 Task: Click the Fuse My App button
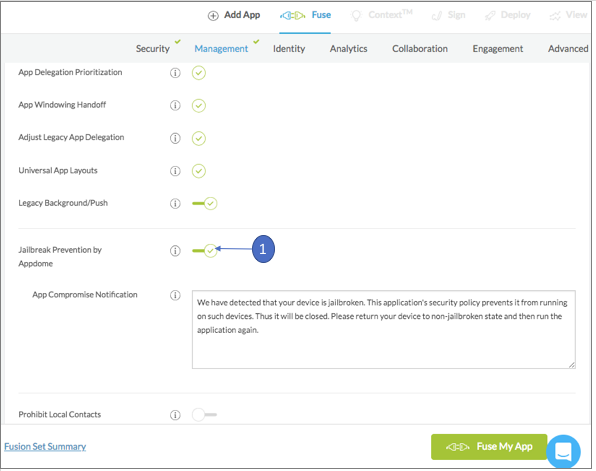pos(489,447)
